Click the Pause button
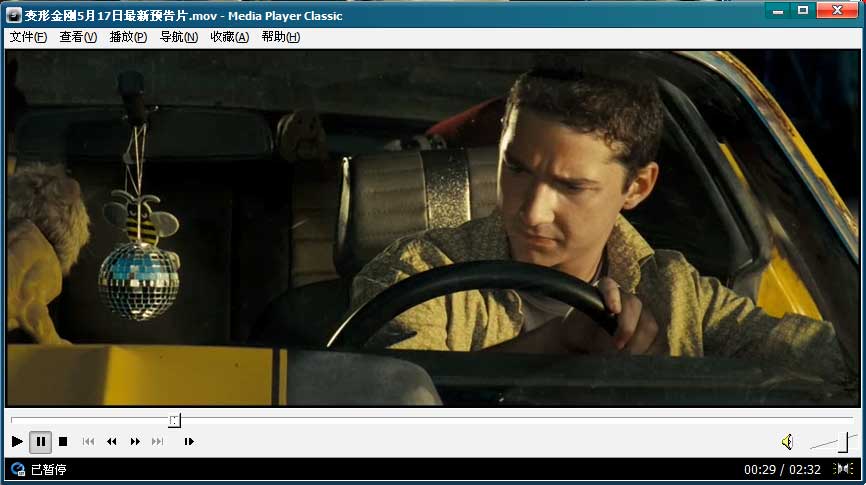This screenshot has height=485, width=866. tap(41, 441)
